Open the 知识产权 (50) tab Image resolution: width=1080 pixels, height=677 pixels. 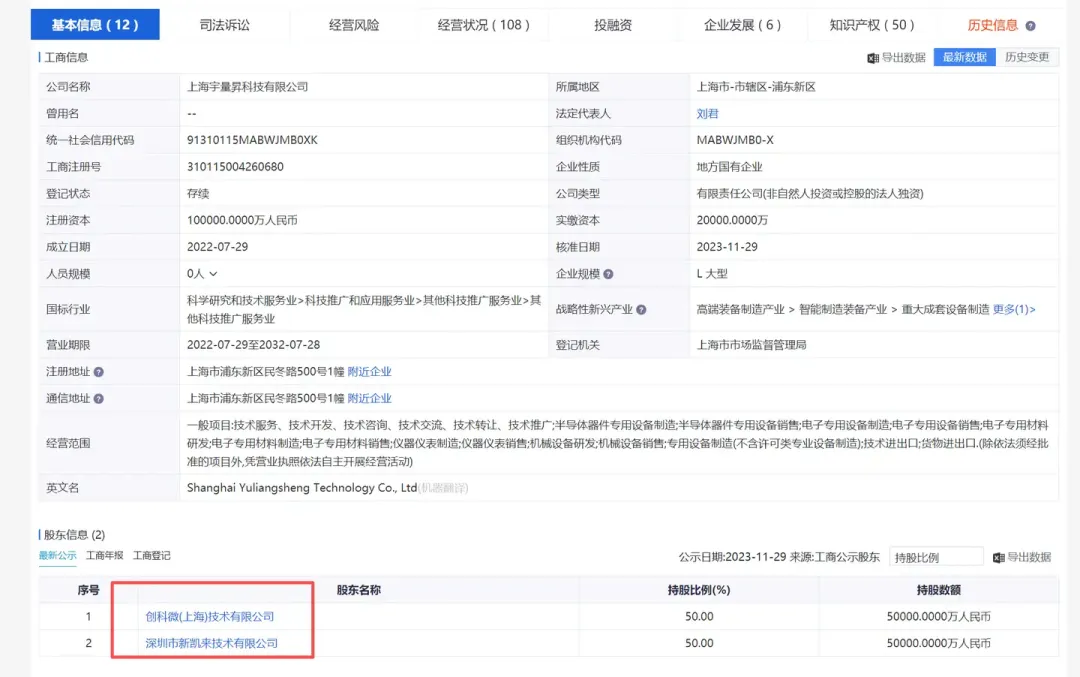pyautogui.click(x=872, y=25)
